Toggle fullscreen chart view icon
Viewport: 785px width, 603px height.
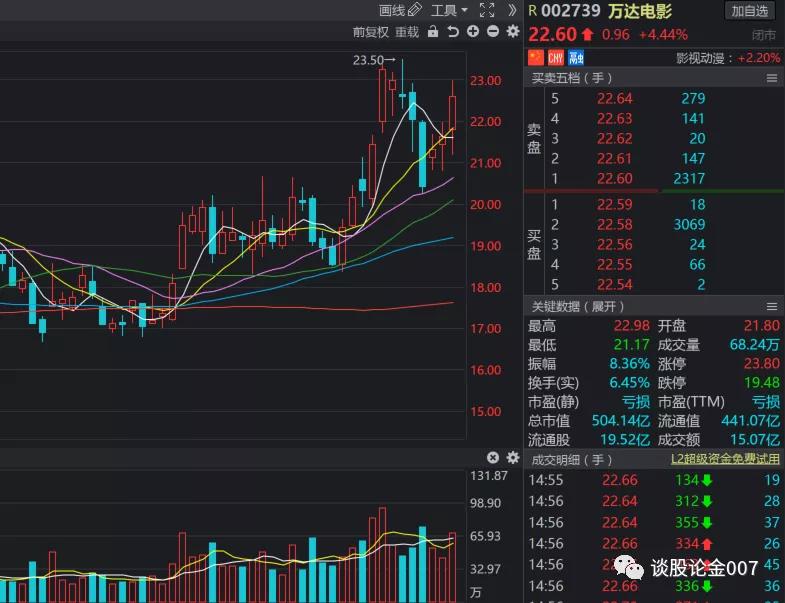pos(487,10)
